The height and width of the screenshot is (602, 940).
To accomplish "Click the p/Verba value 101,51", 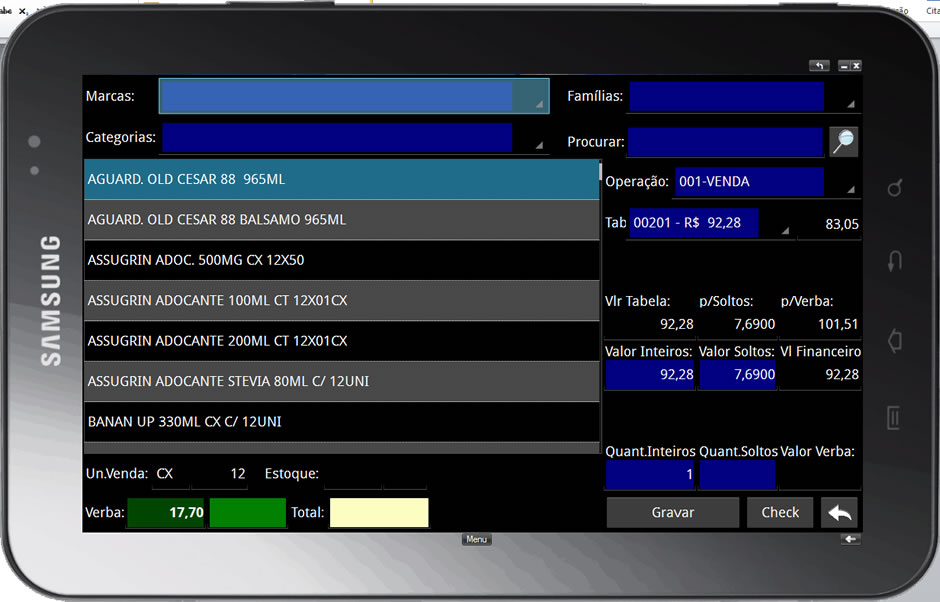I will [837, 324].
